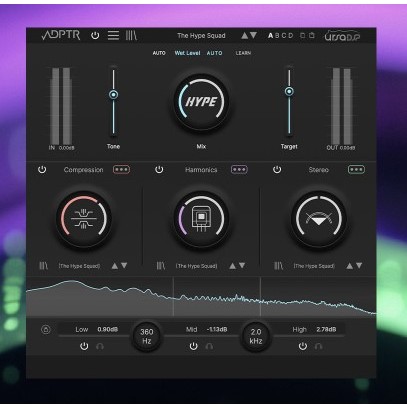Image resolution: width=407 pixels, height=407 pixels.
Task: Click the Tone slider handle
Action: point(113,95)
